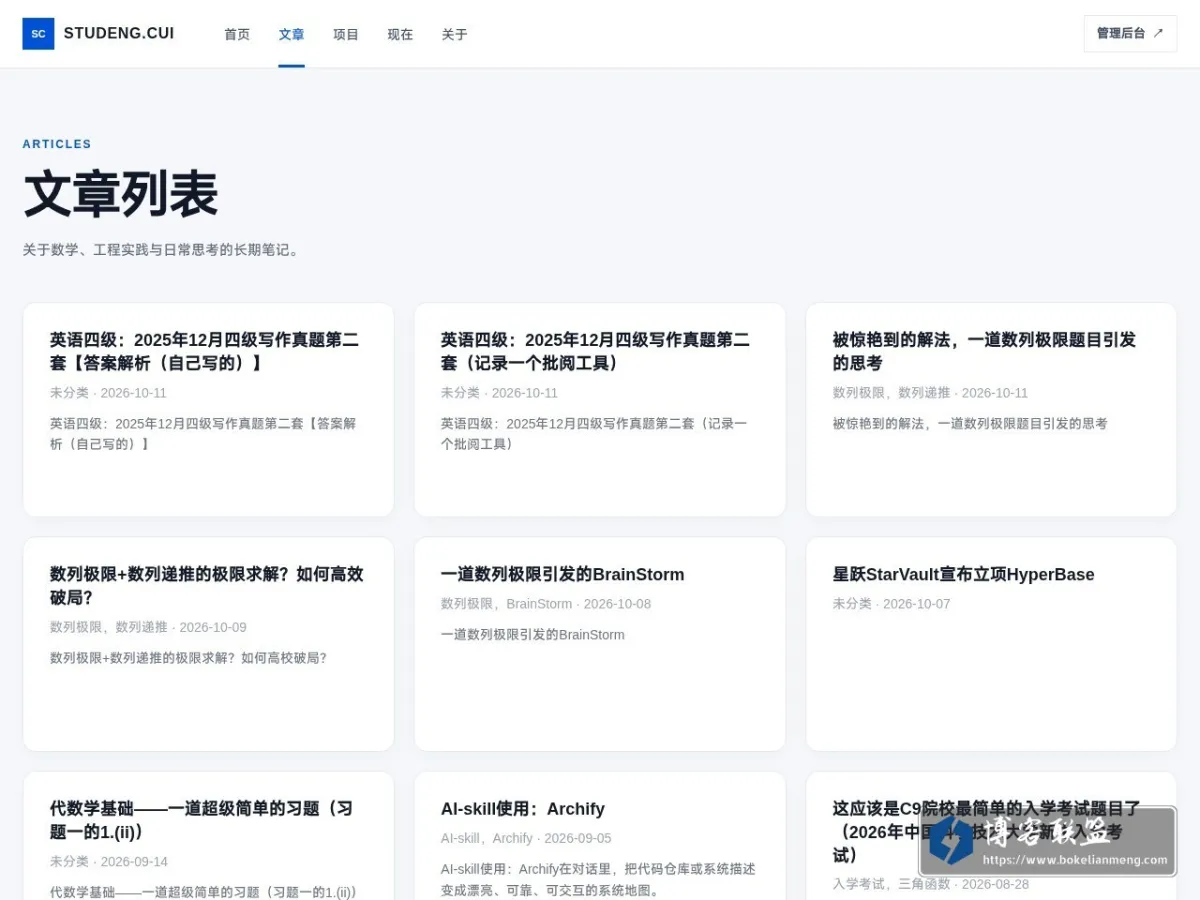Click meta 数列极限，数列递推 · 2026-10-11
1200x900 pixels.
[930, 393]
